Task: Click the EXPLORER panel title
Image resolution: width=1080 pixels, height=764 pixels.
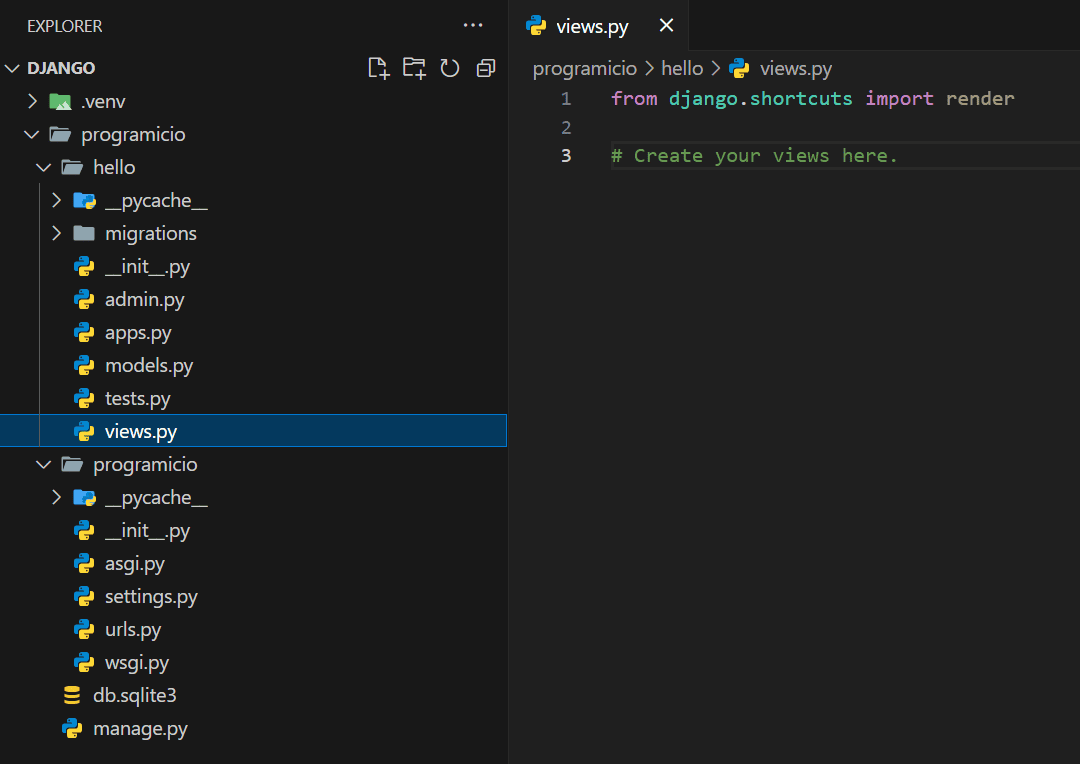Action: pos(65,26)
